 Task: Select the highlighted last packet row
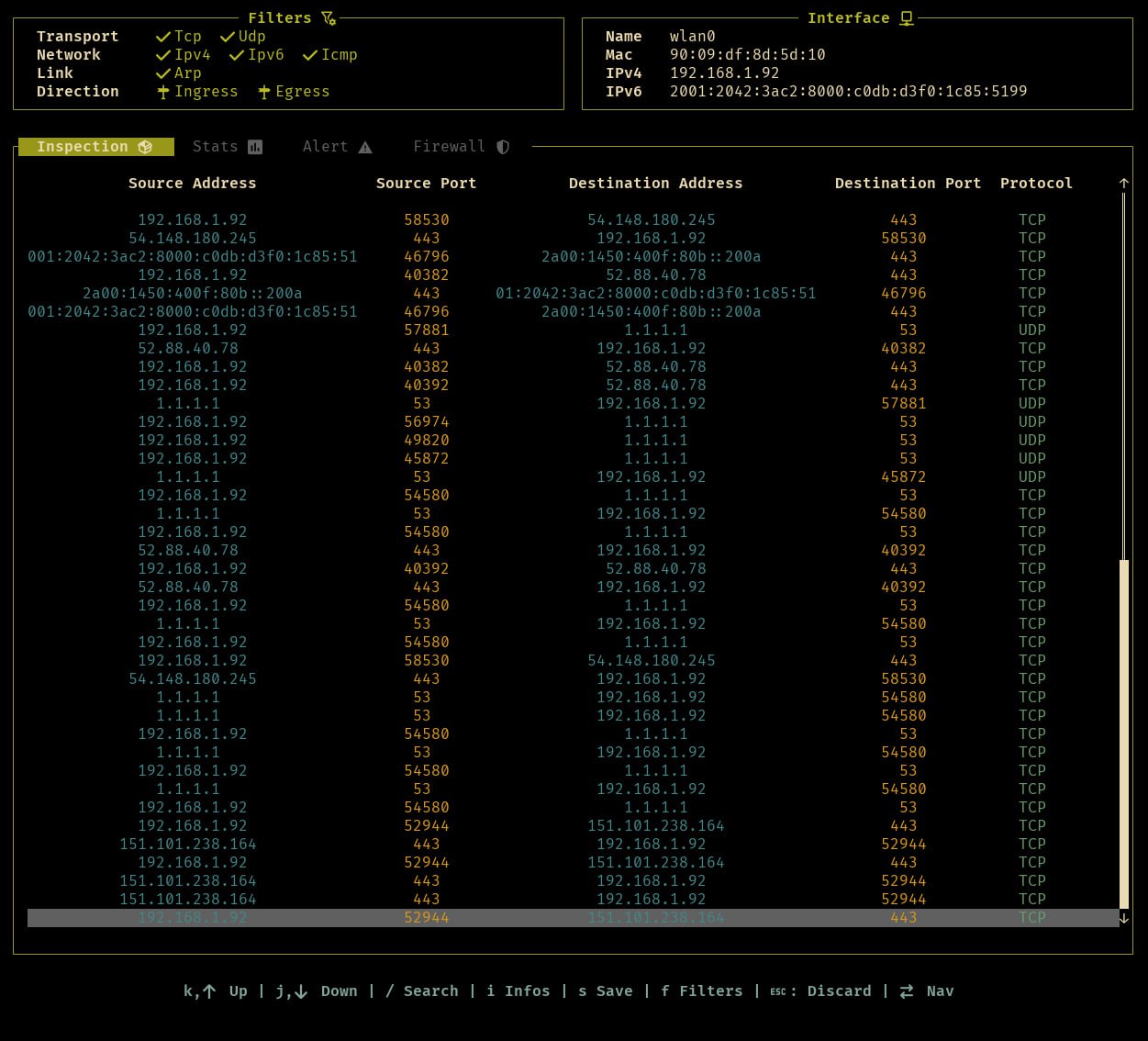(x=574, y=918)
